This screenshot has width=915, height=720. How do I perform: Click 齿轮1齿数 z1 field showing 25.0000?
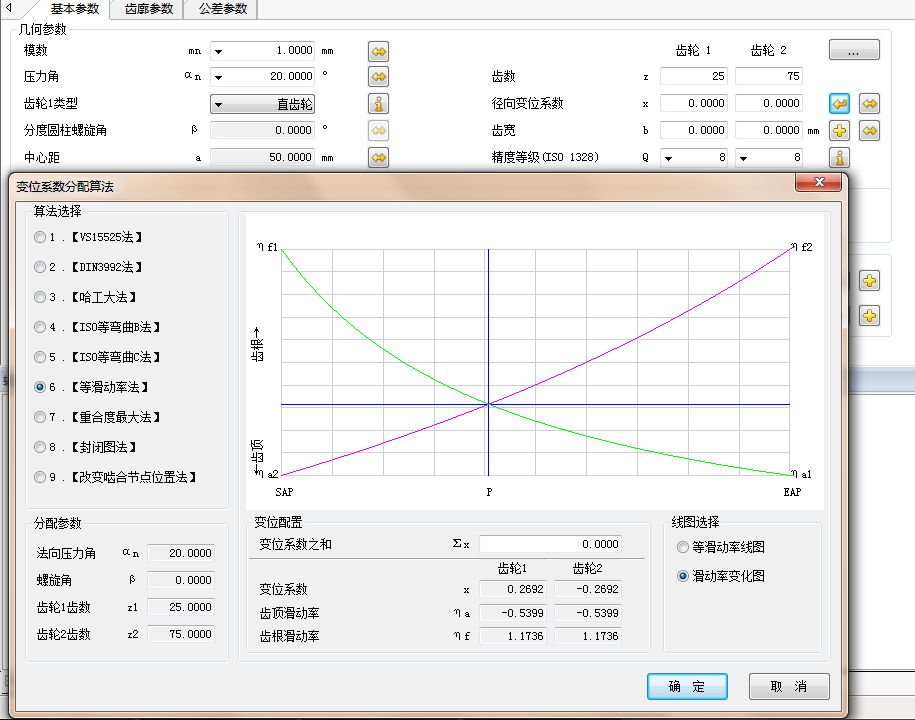point(181,607)
